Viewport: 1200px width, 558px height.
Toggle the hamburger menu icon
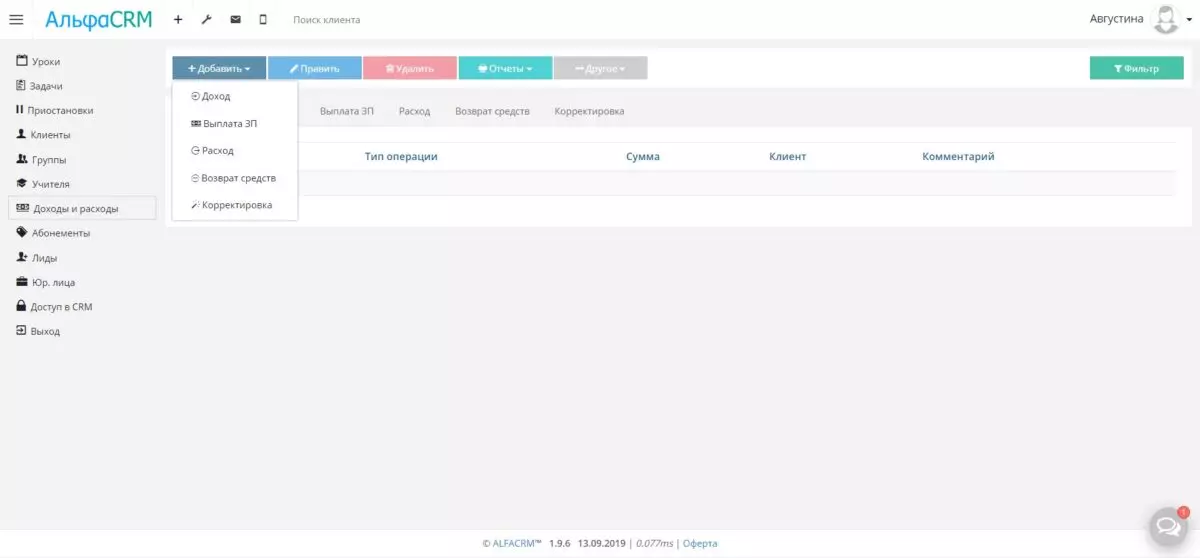tap(16, 20)
